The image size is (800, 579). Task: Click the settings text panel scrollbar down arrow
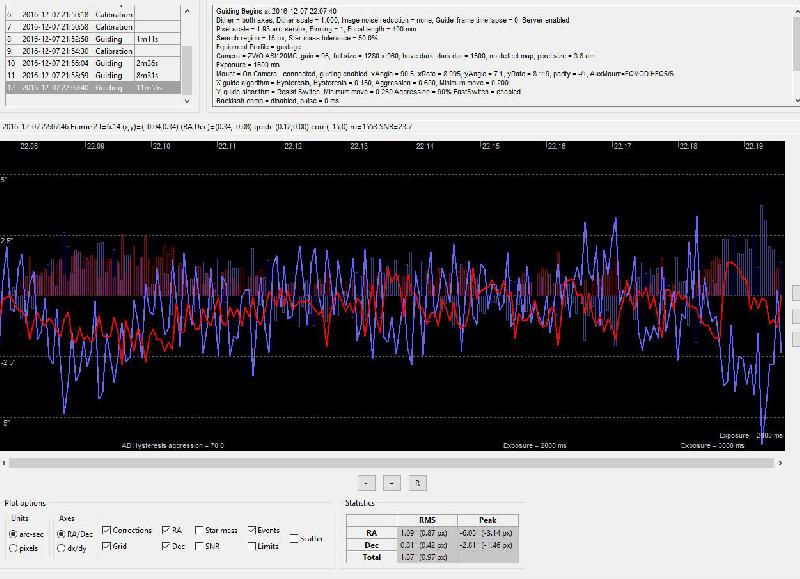(x=797, y=101)
